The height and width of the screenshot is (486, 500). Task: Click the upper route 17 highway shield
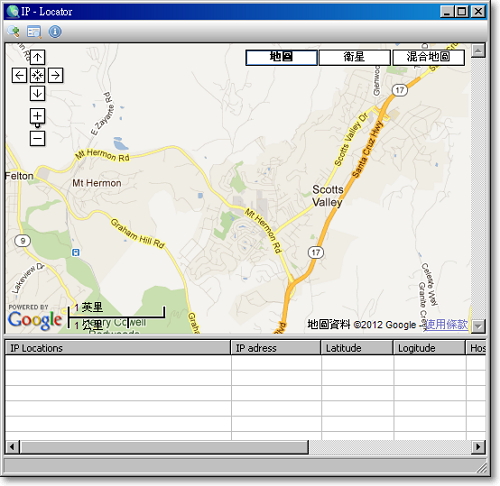click(400, 90)
